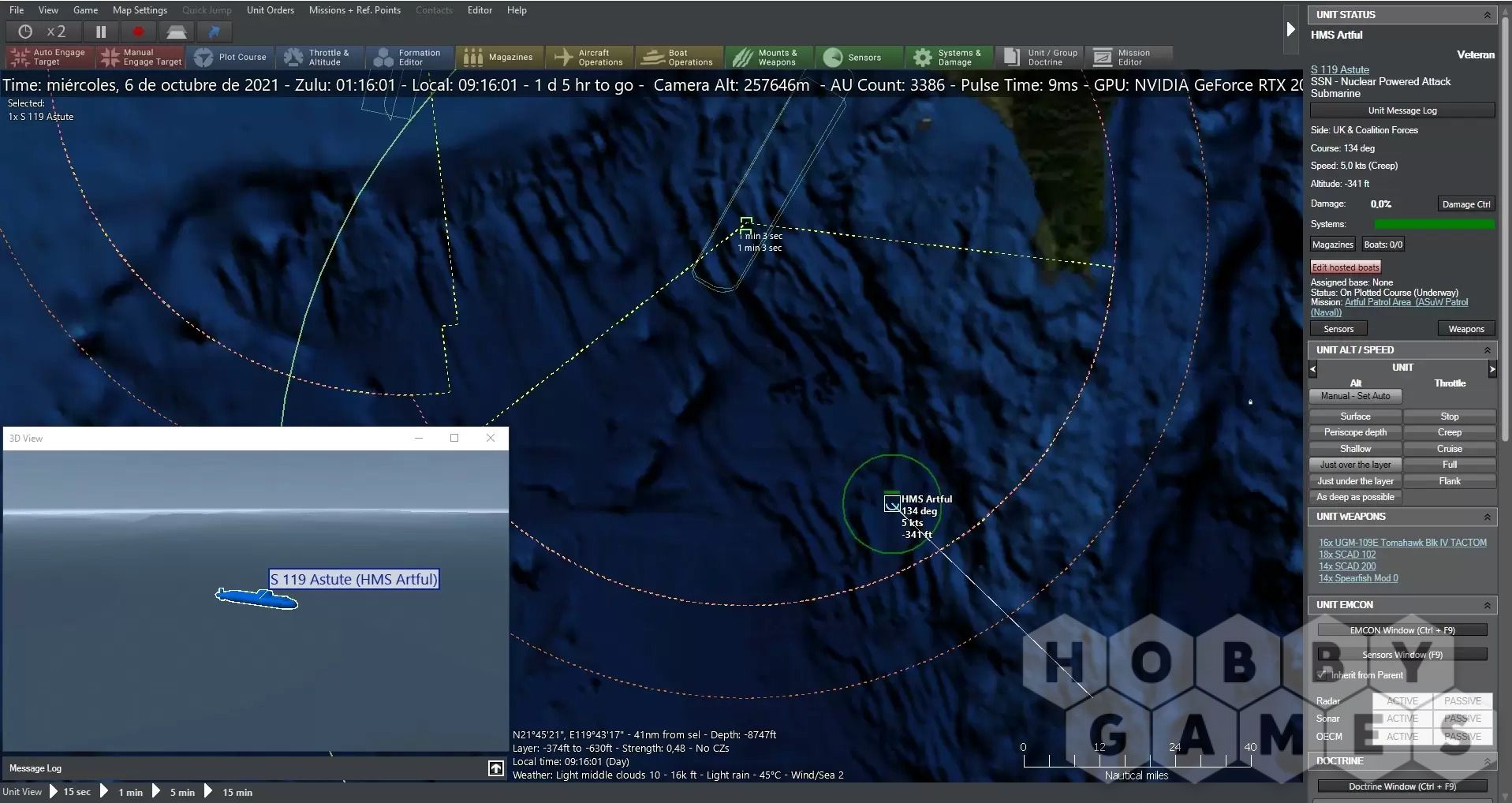
Task: Toggle Inherit from Parent checkbox
Action: coord(1323,675)
